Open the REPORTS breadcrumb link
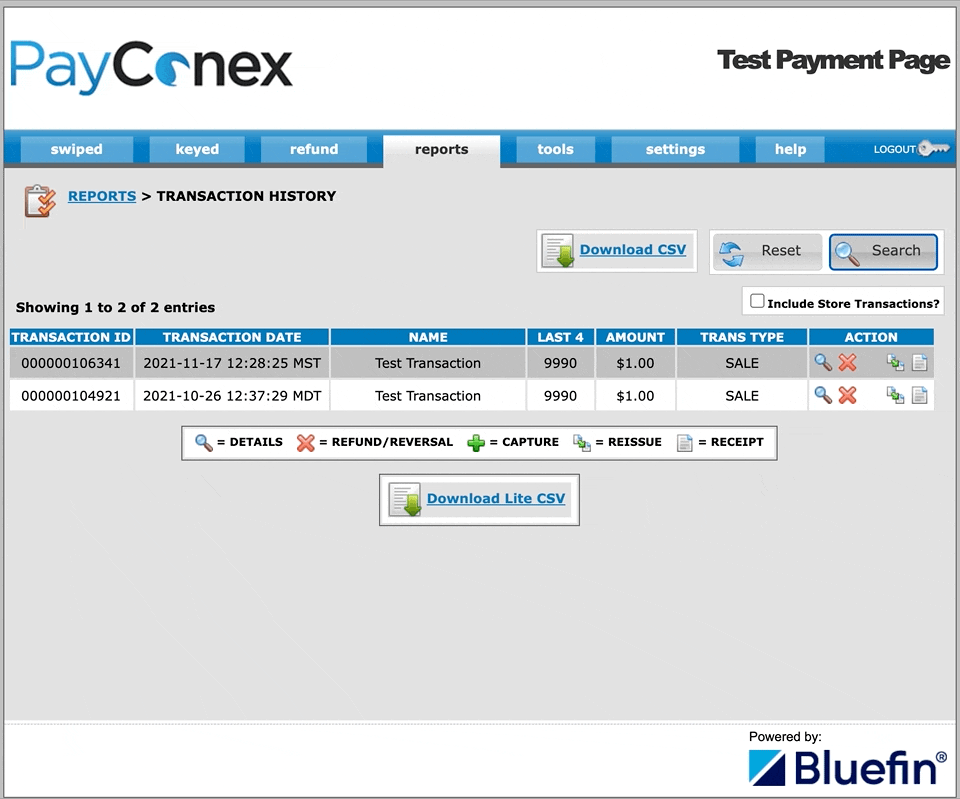The image size is (960, 799). (x=101, y=196)
